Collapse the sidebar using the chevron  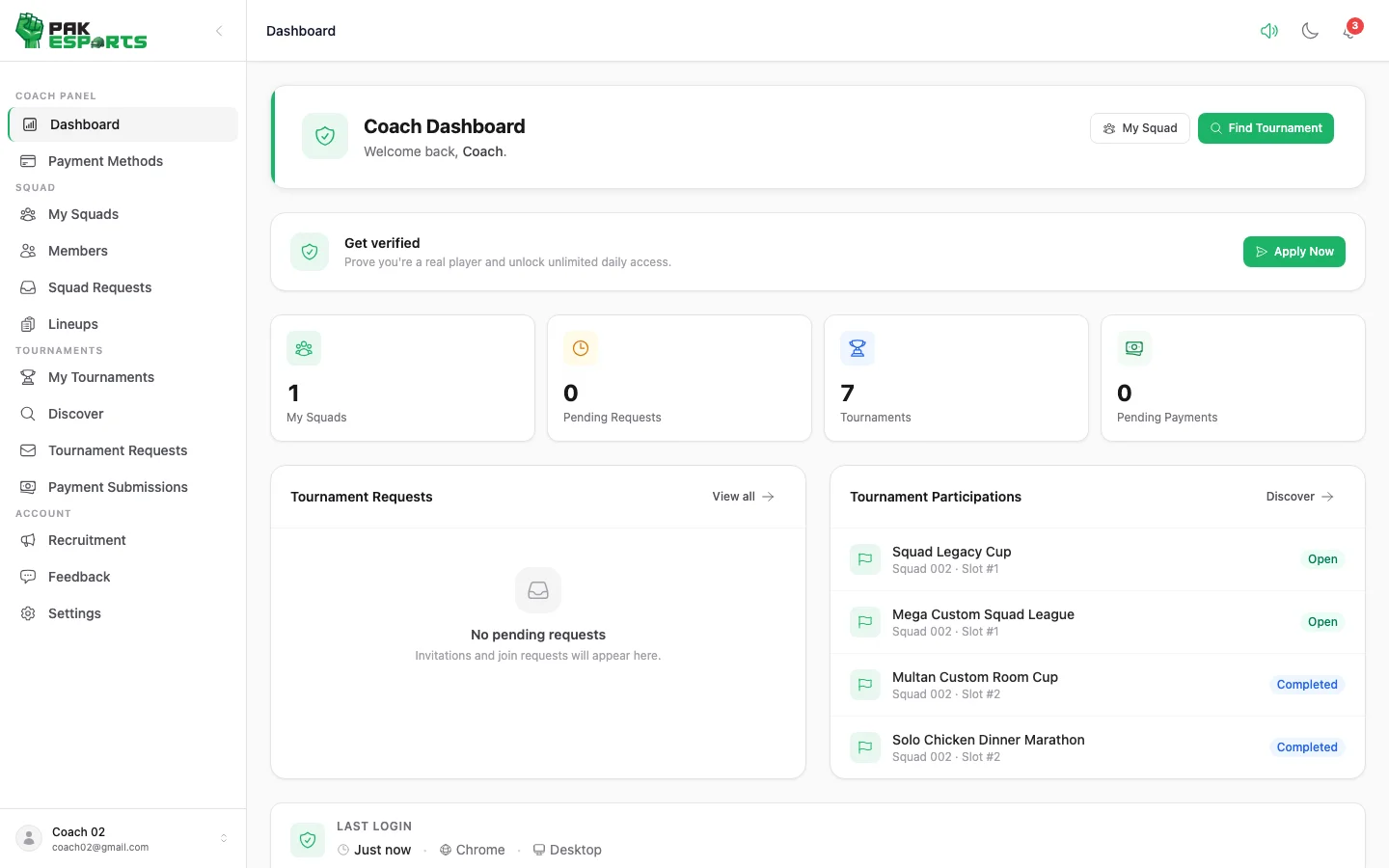coord(219,31)
